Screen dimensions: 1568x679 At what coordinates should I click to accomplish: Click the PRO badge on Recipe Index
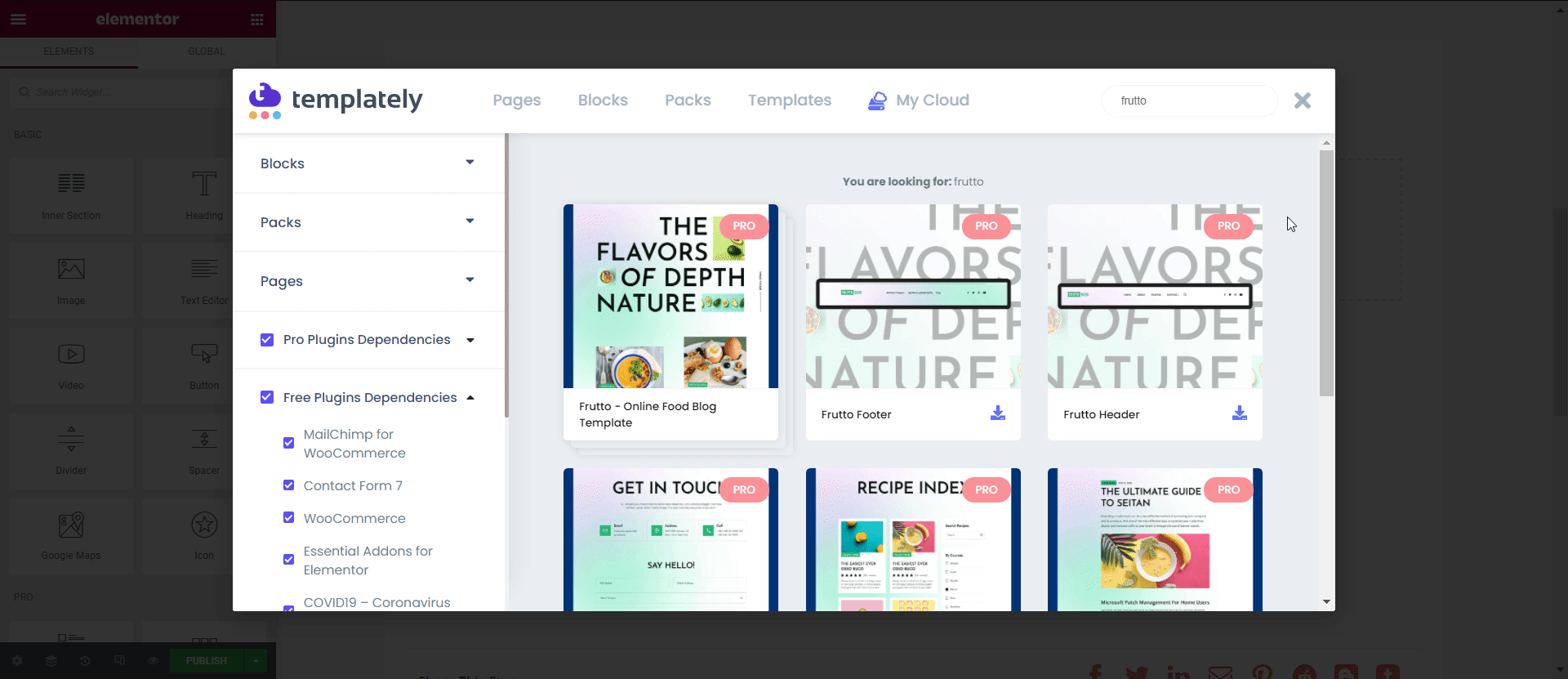(x=986, y=489)
